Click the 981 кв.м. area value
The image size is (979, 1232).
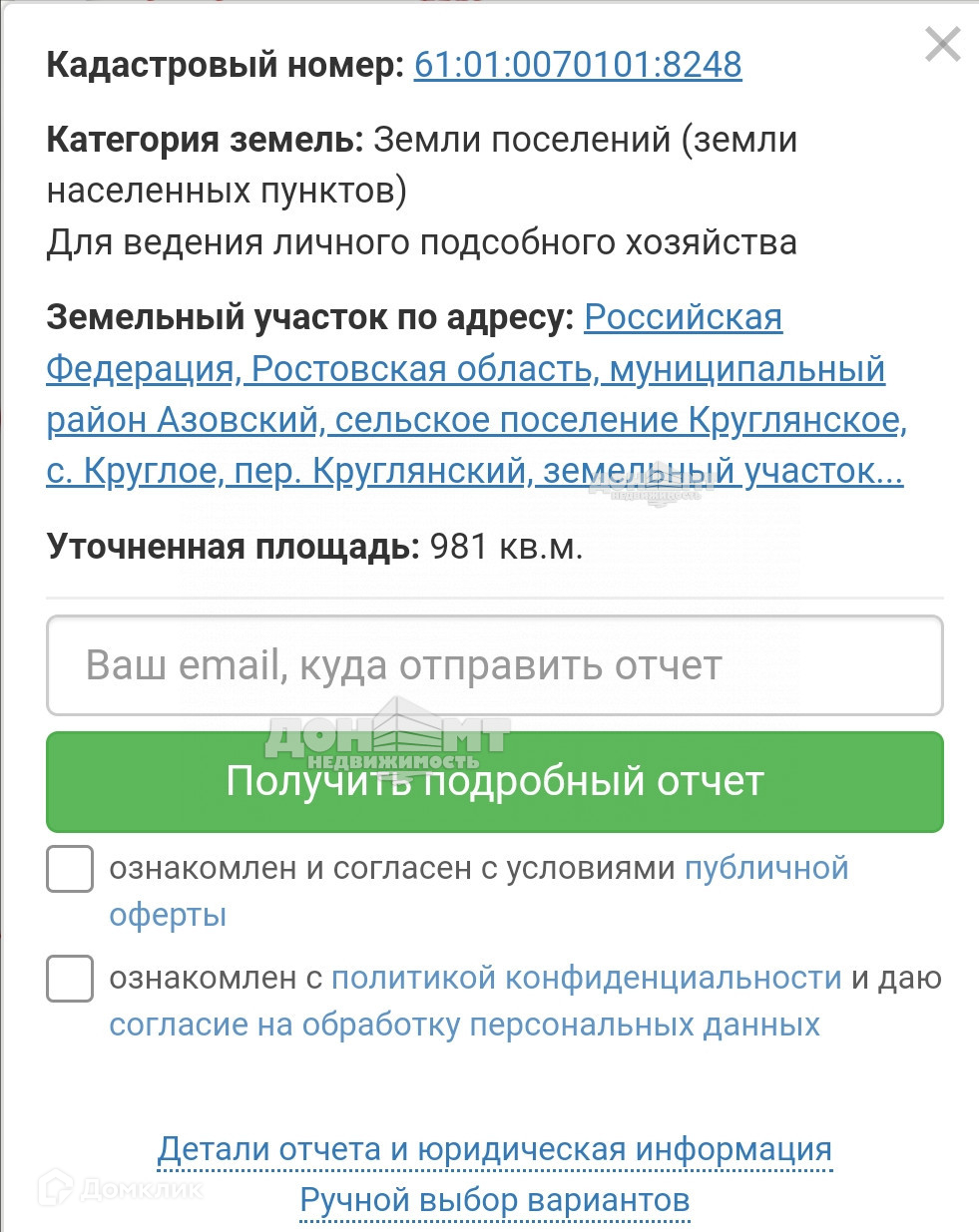click(x=506, y=547)
